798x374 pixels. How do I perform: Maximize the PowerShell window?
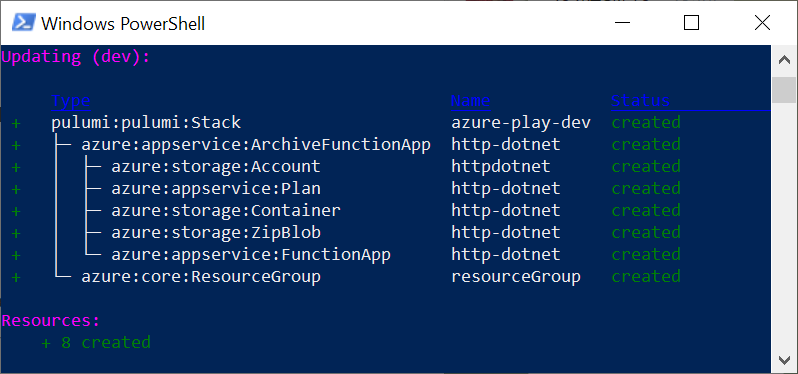(x=691, y=23)
